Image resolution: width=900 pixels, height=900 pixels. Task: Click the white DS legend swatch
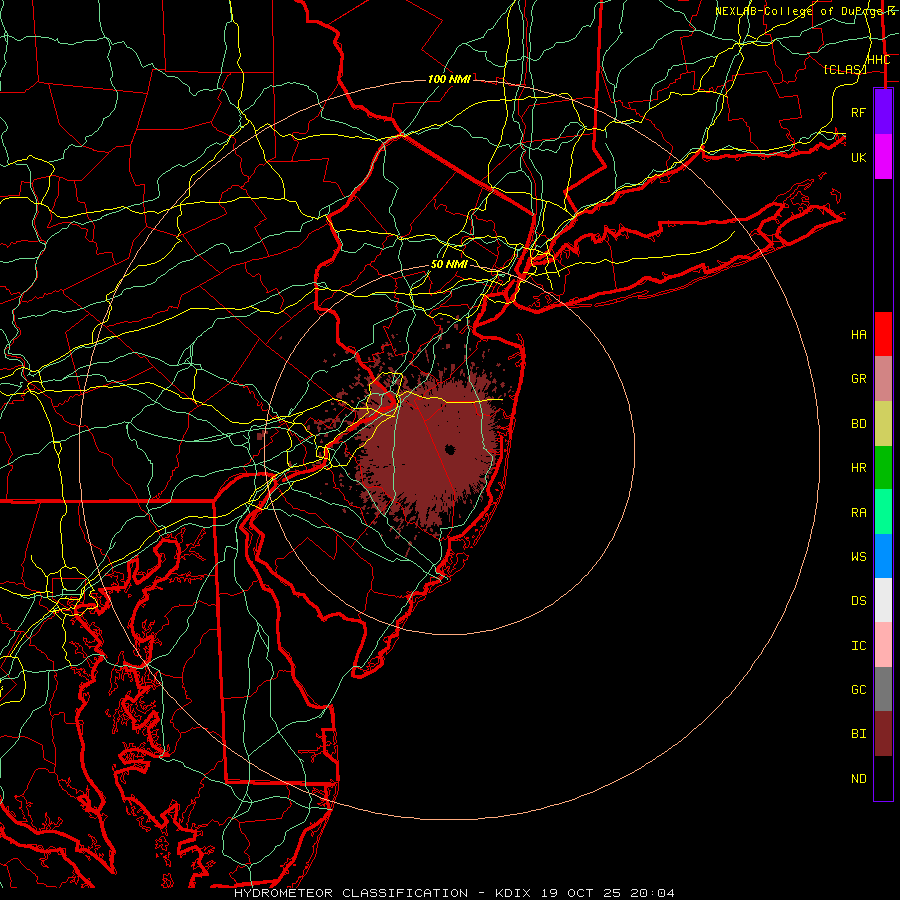click(x=883, y=600)
